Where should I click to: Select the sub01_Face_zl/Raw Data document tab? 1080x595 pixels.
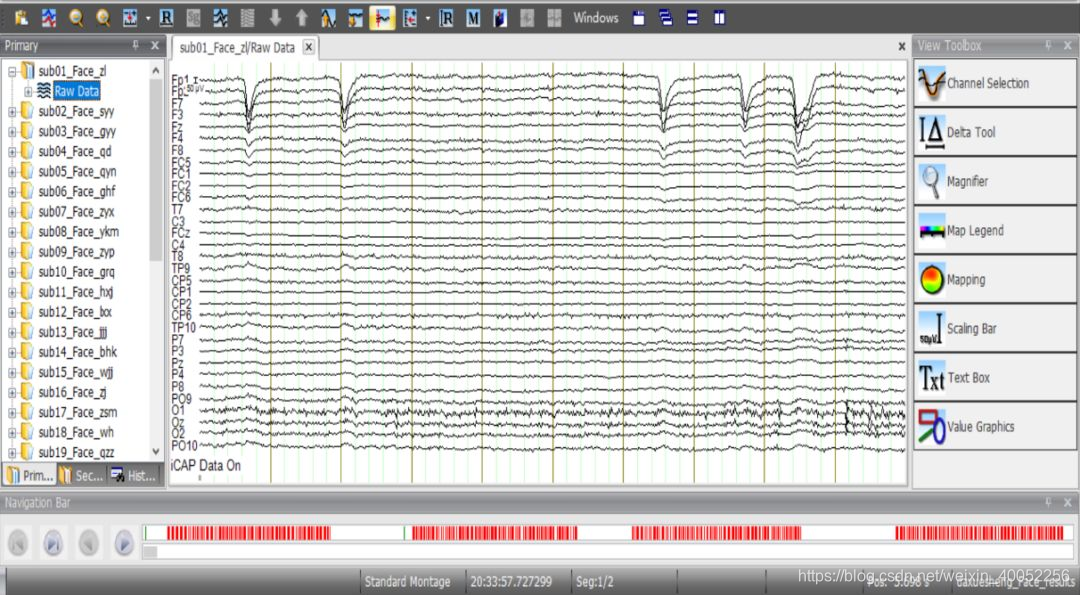[237, 48]
